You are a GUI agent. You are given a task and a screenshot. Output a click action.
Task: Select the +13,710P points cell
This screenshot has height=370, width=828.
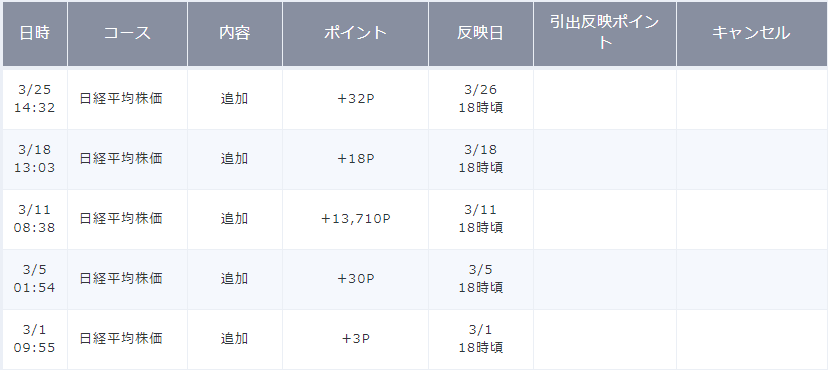(355, 219)
